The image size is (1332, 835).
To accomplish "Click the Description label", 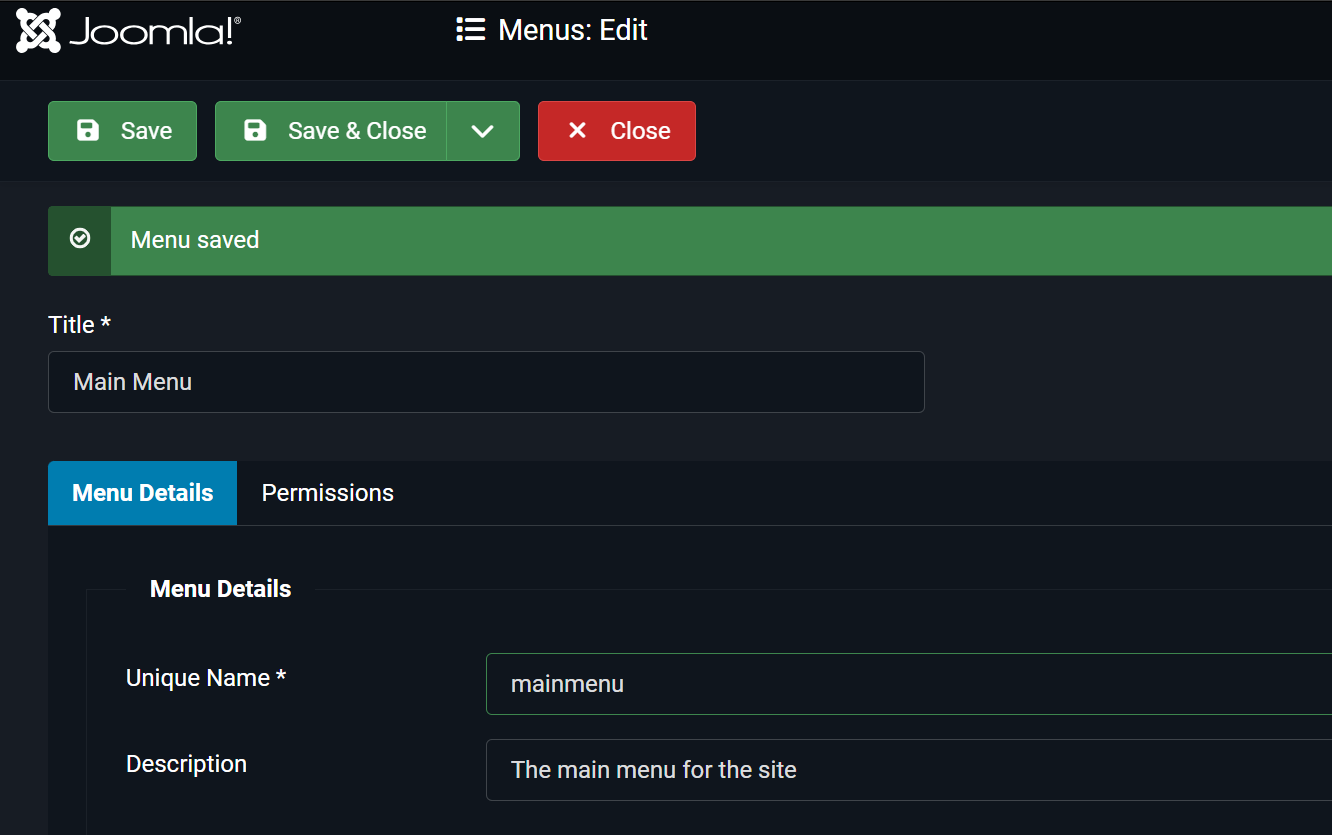I will [186, 764].
